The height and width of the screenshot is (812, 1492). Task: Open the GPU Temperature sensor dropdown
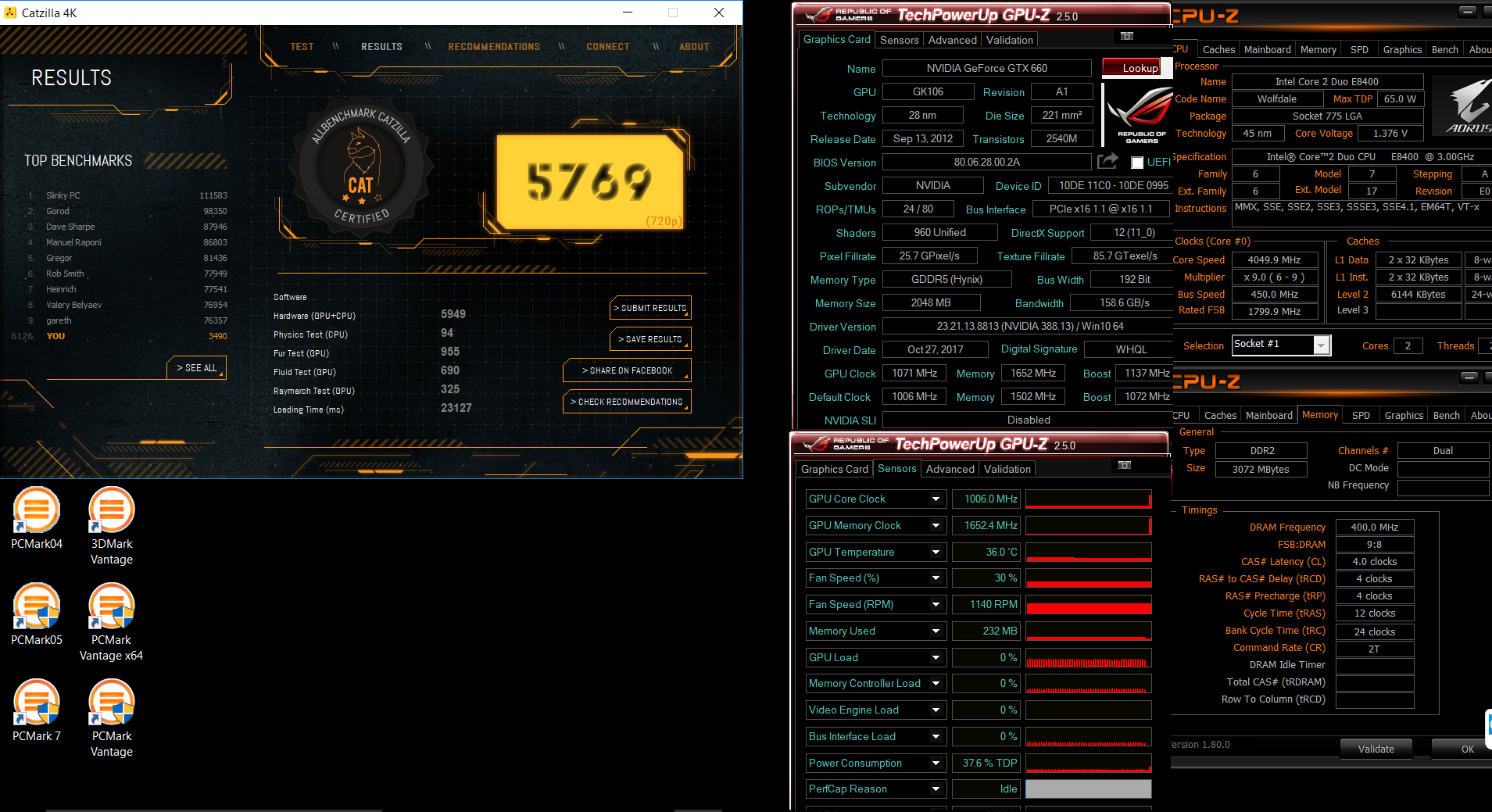pos(936,553)
